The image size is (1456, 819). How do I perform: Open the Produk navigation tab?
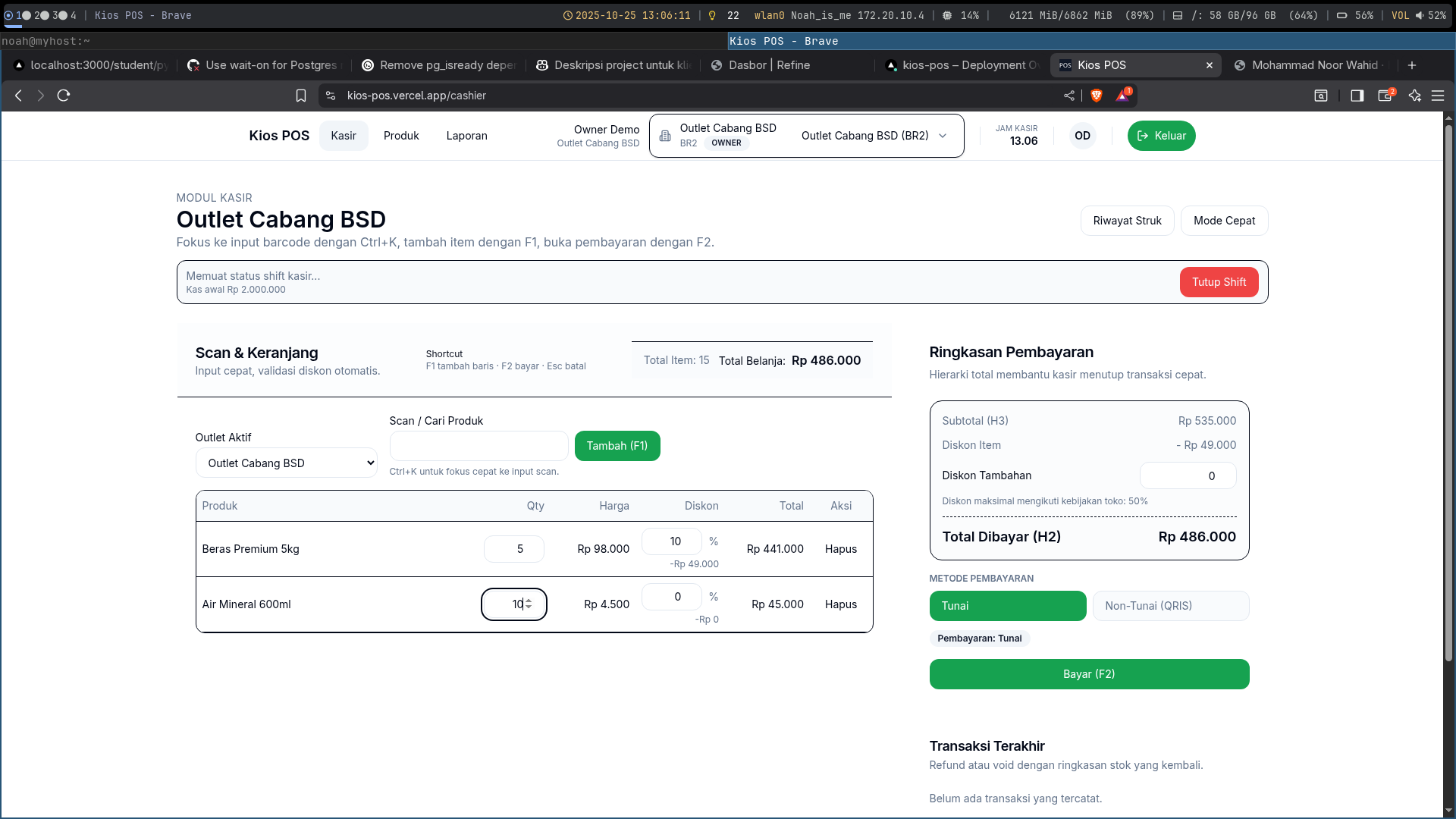(401, 136)
